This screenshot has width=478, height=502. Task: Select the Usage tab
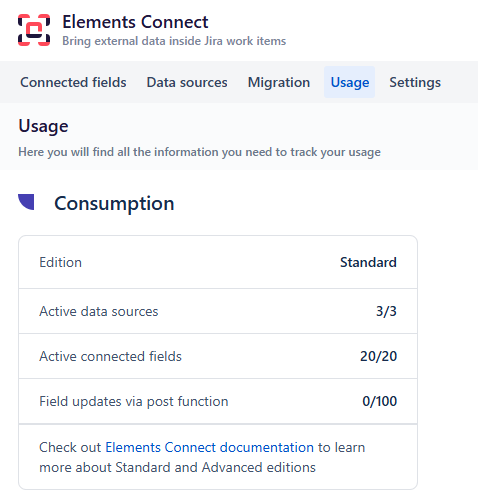click(350, 82)
